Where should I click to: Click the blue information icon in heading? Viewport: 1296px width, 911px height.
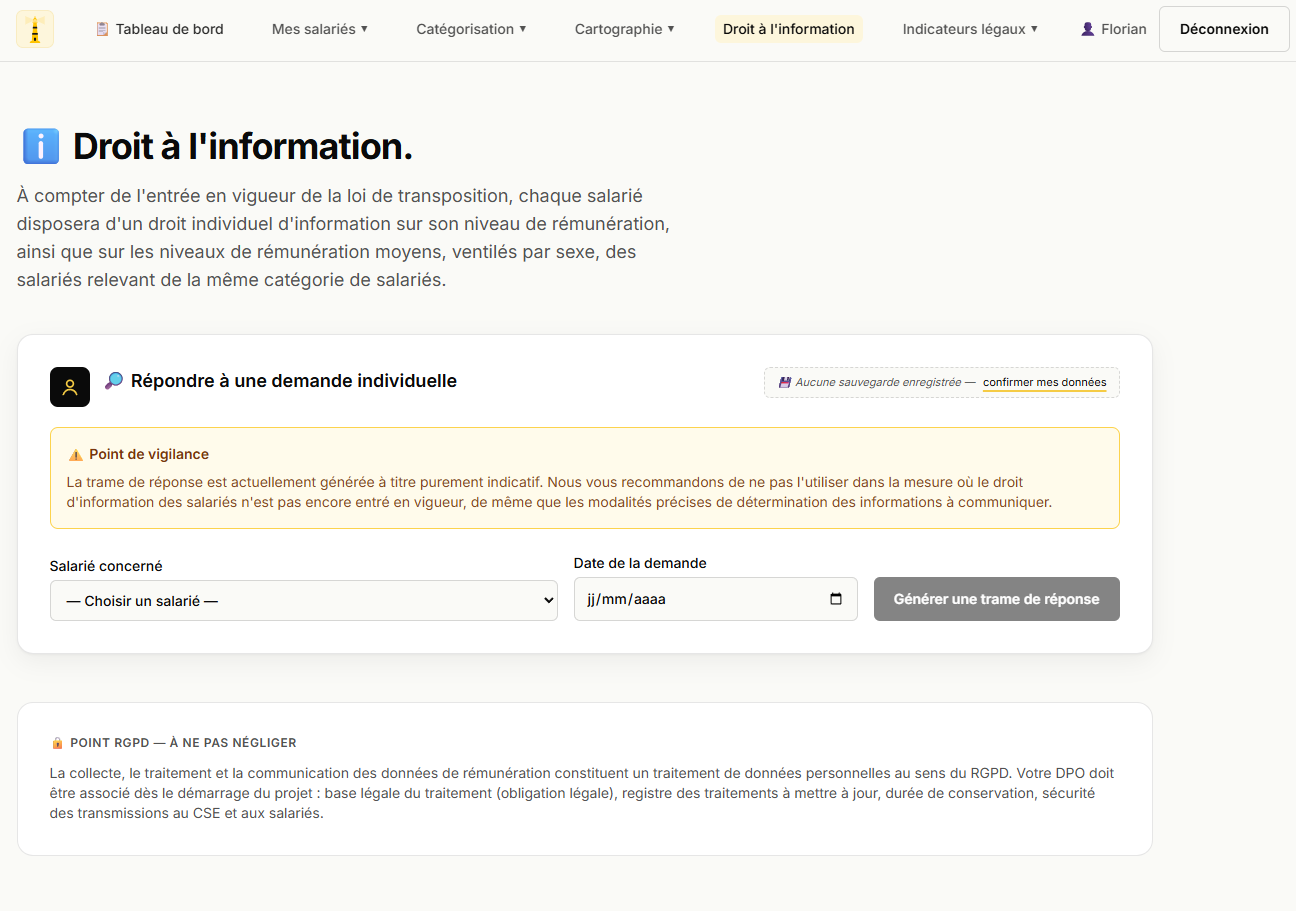point(41,147)
